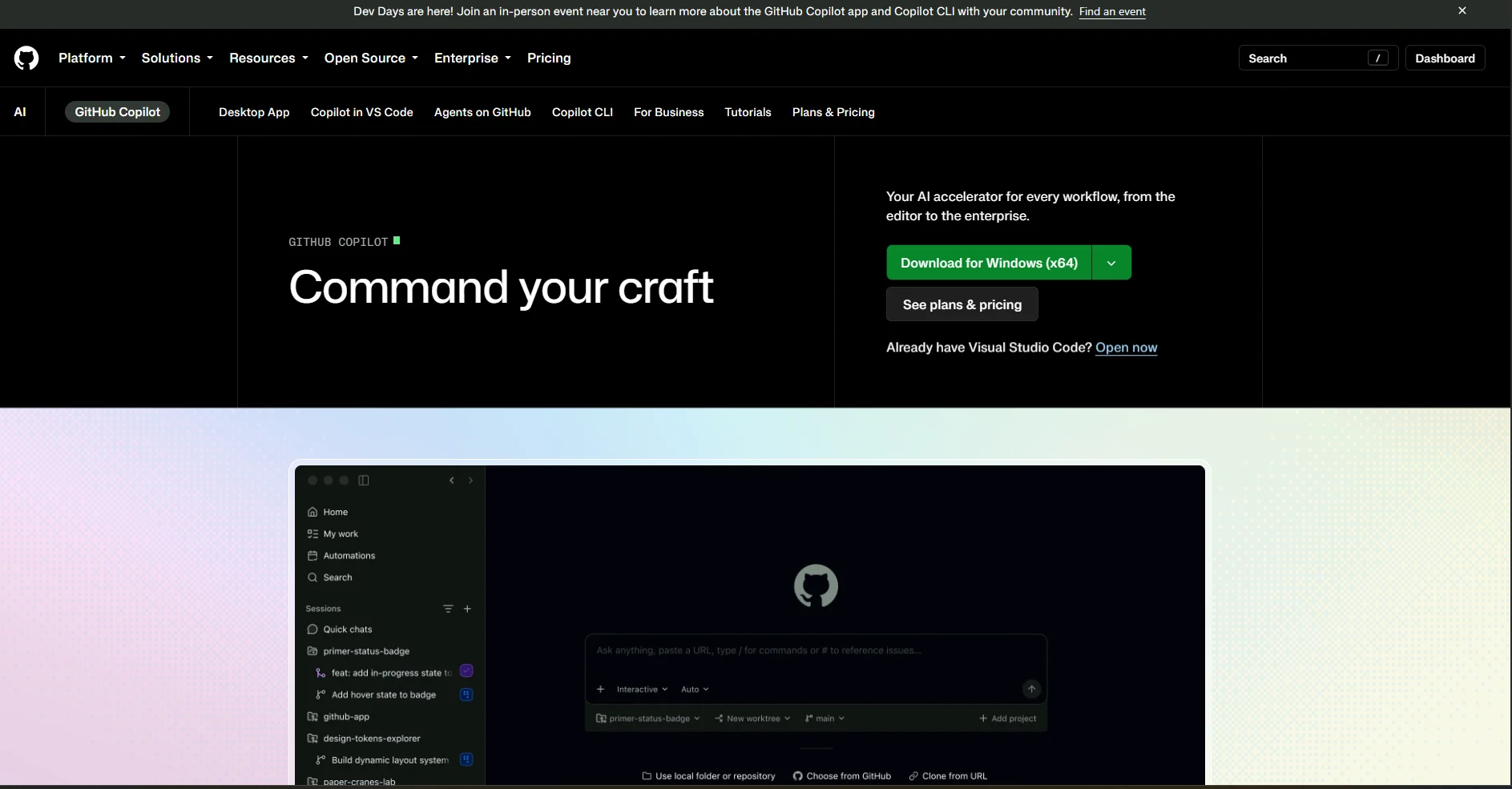1512x789 pixels.
Task: Click the Automations calendar icon
Action: pyautogui.click(x=312, y=555)
